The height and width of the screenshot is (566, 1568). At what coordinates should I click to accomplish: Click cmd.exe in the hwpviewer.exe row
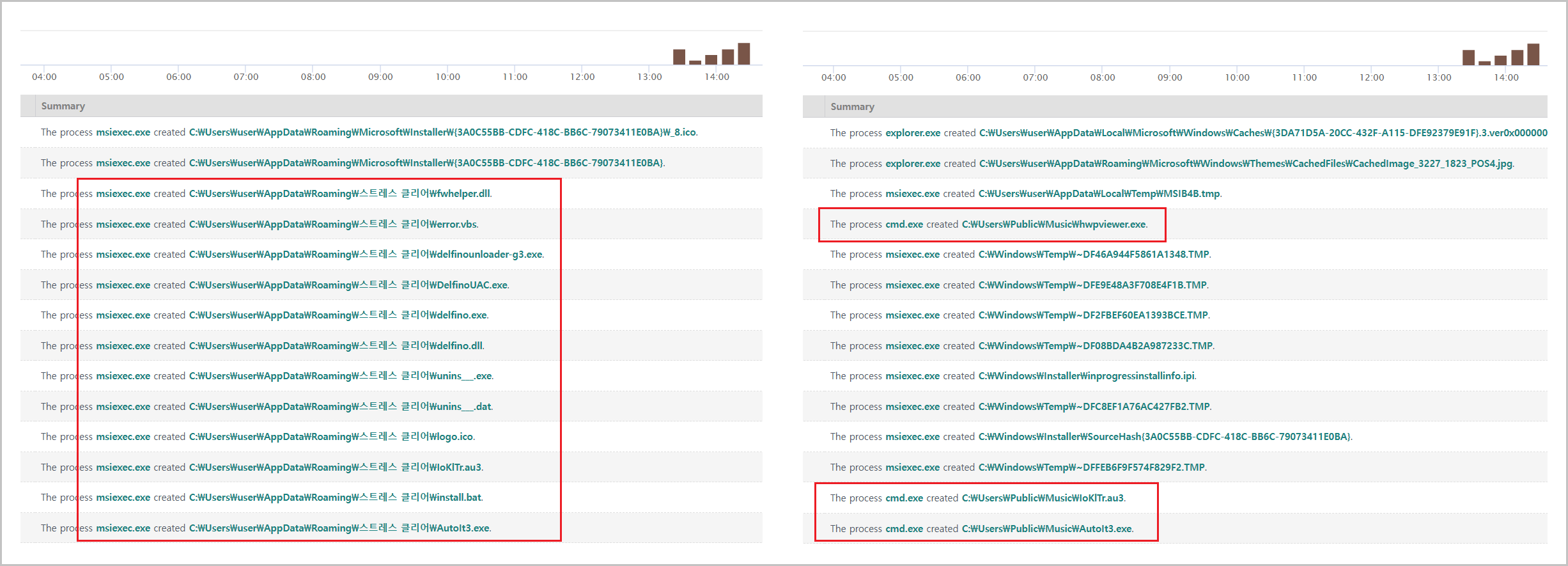(904, 224)
